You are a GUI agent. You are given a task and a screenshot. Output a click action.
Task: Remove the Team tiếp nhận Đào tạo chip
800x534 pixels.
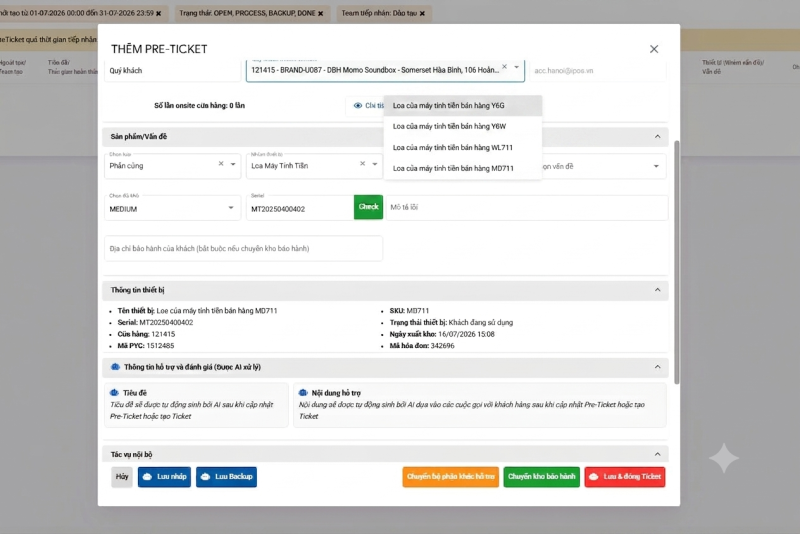tap(422, 13)
